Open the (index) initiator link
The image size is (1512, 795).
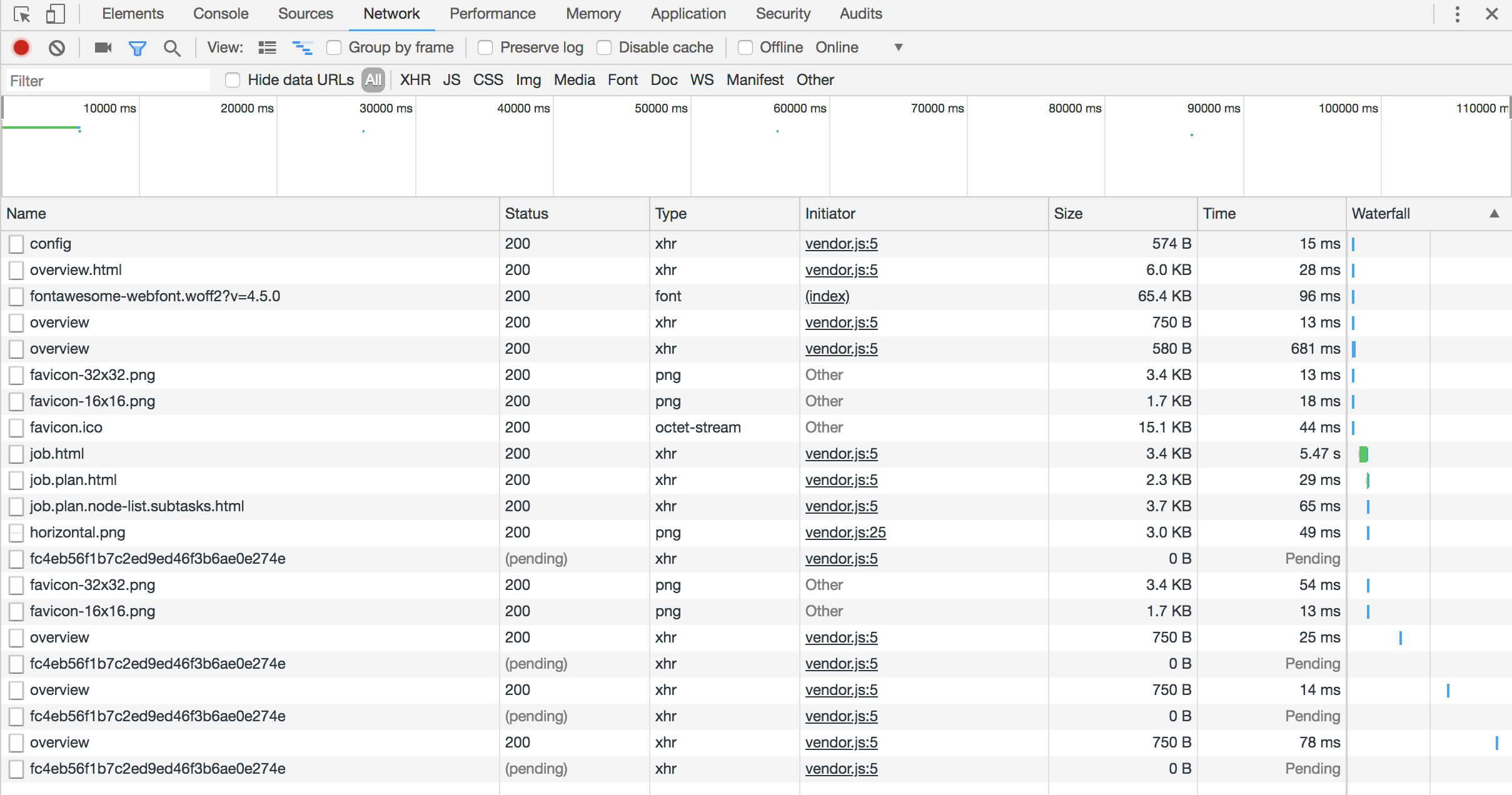(x=827, y=296)
